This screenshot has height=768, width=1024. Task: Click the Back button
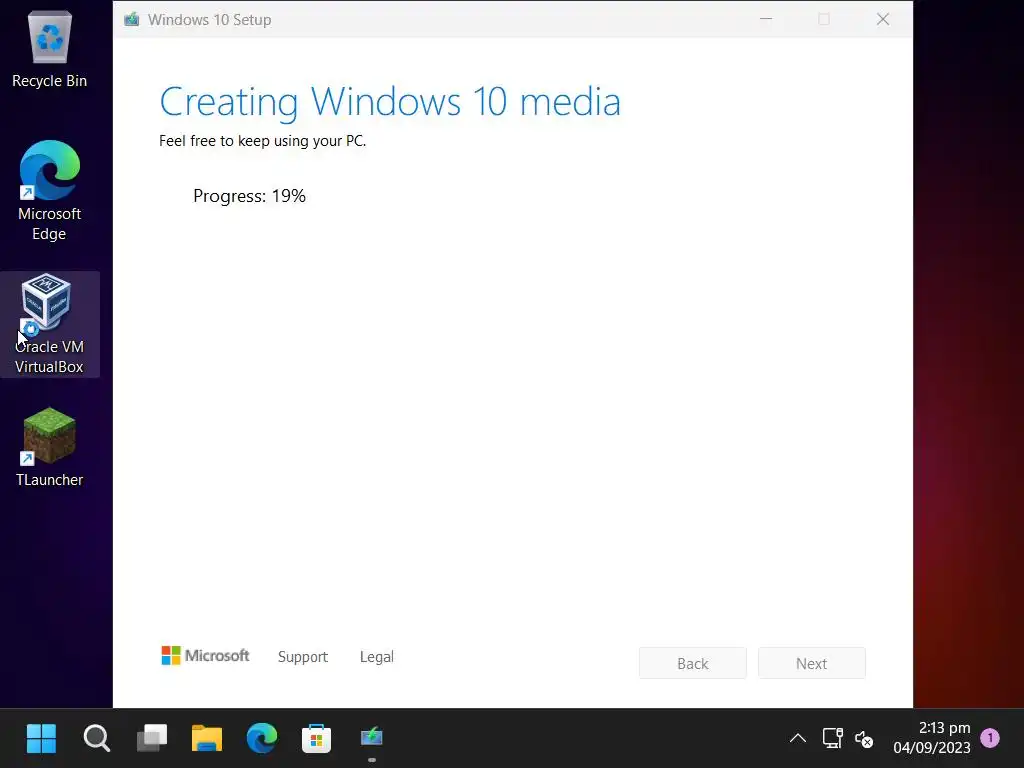pyautogui.click(x=692, y=664)
